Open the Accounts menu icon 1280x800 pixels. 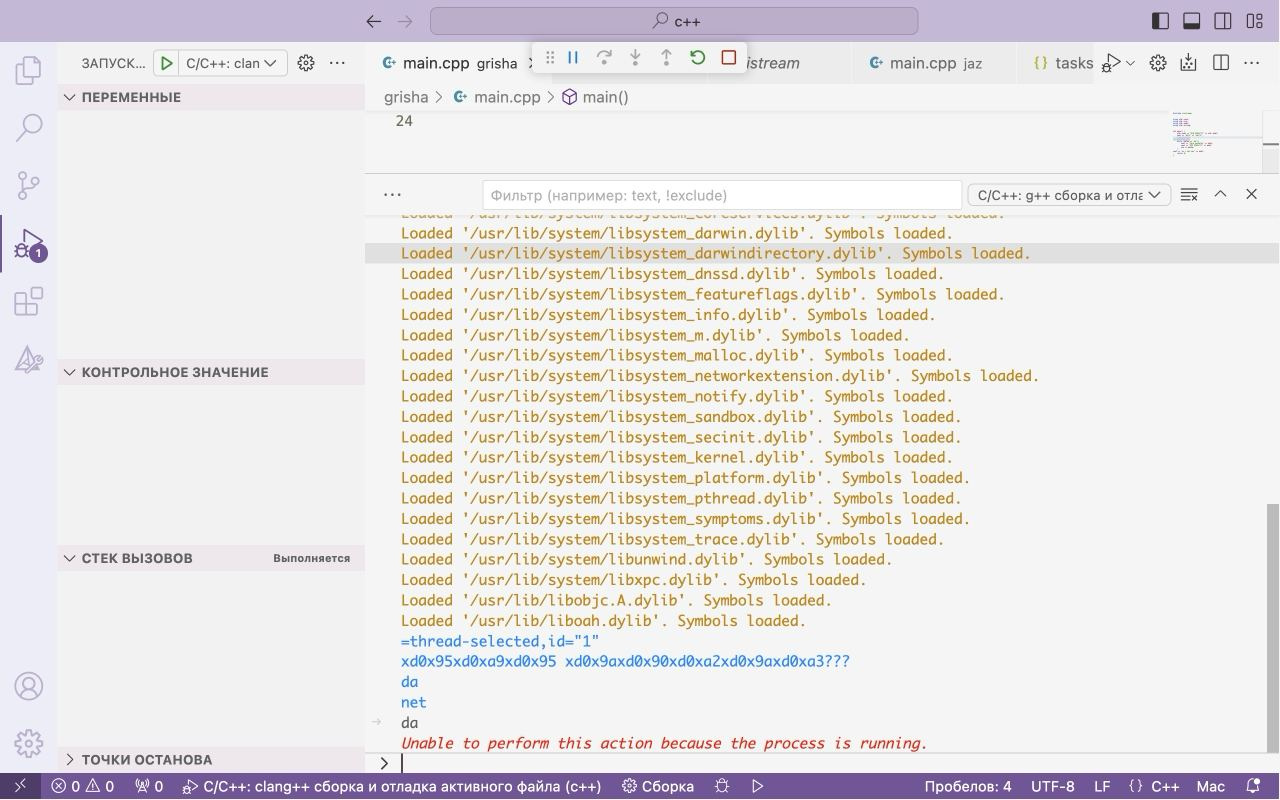pos(29,686)
